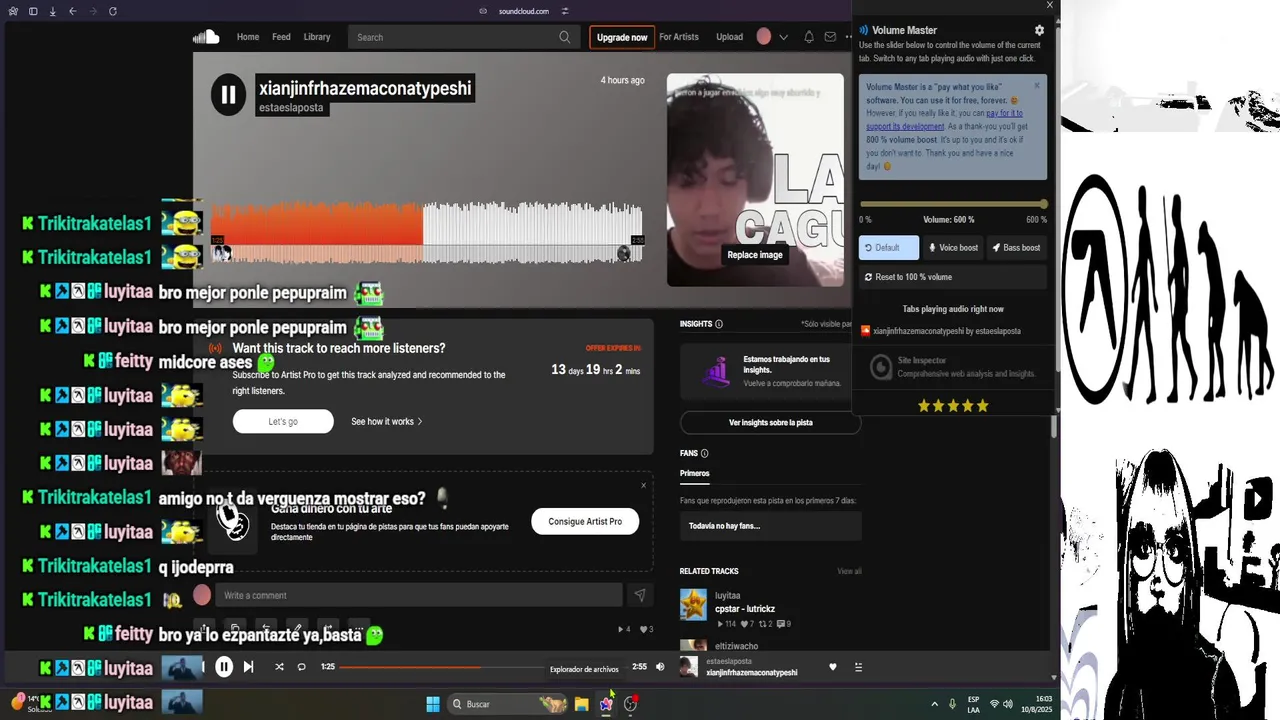Click the Write a comment field
The height and width of the screenshot is (720, 1280).
(418, 595)
